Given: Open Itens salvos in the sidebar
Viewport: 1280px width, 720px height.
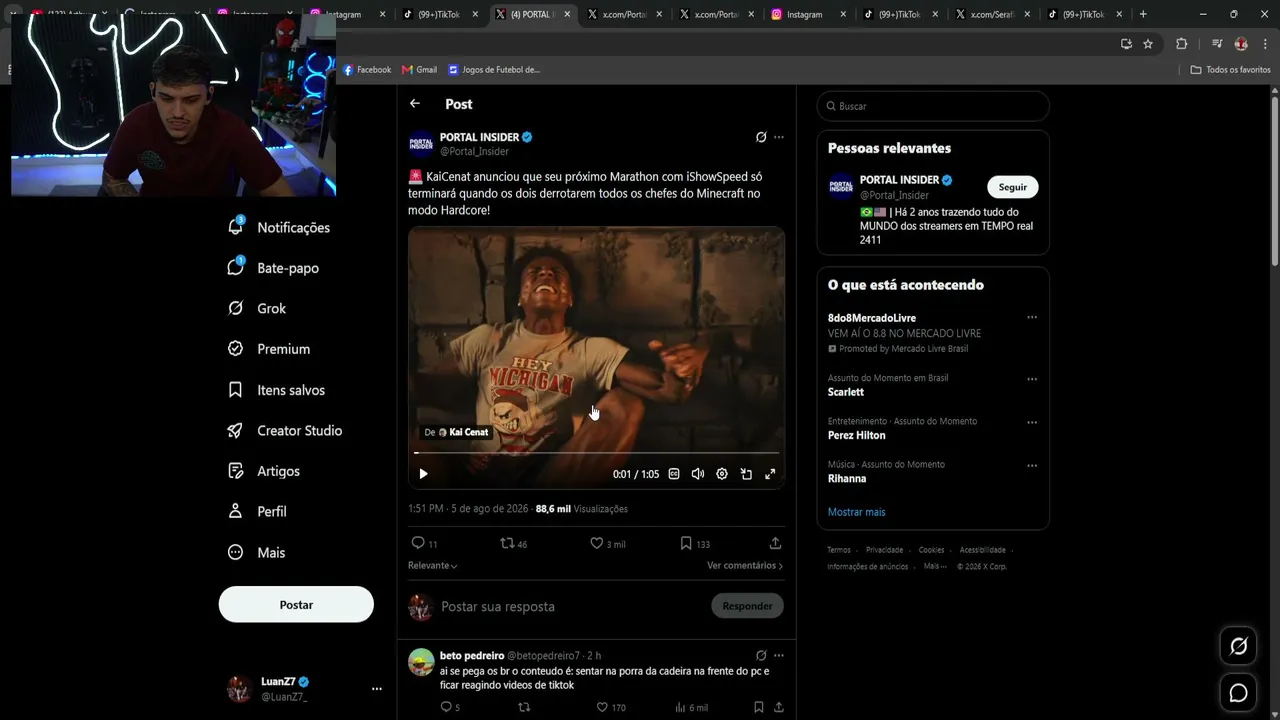Looking at the screenshot, I should click(x=277, y=390).
